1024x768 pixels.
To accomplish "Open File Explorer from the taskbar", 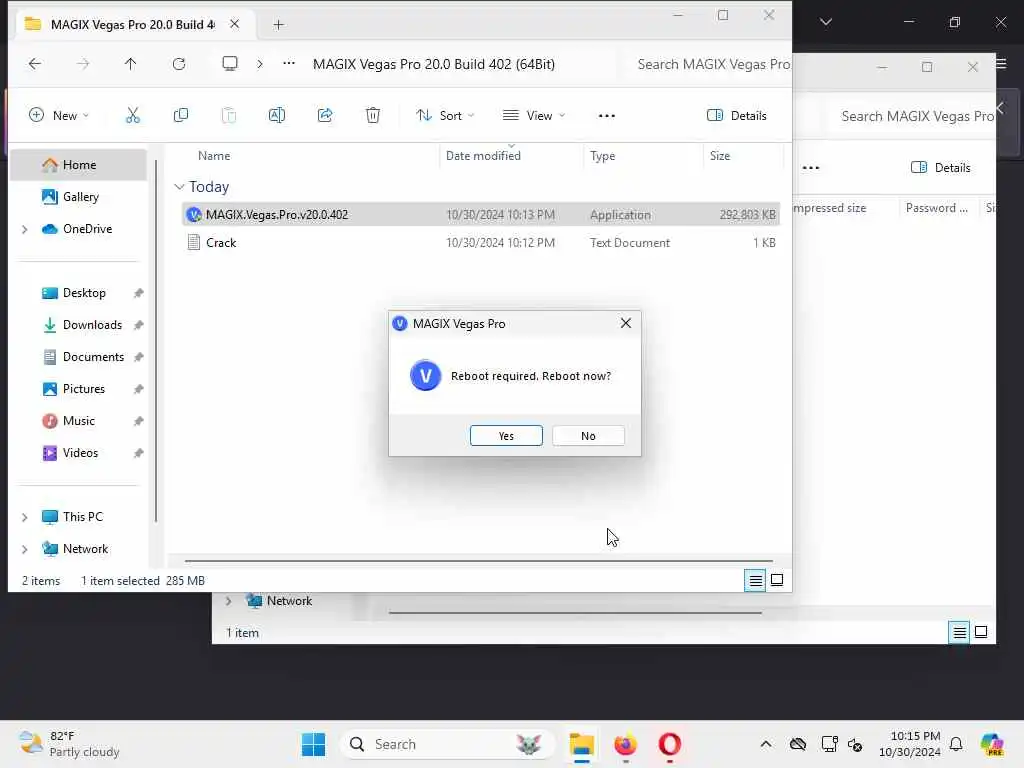I will (x=581, y=744).
